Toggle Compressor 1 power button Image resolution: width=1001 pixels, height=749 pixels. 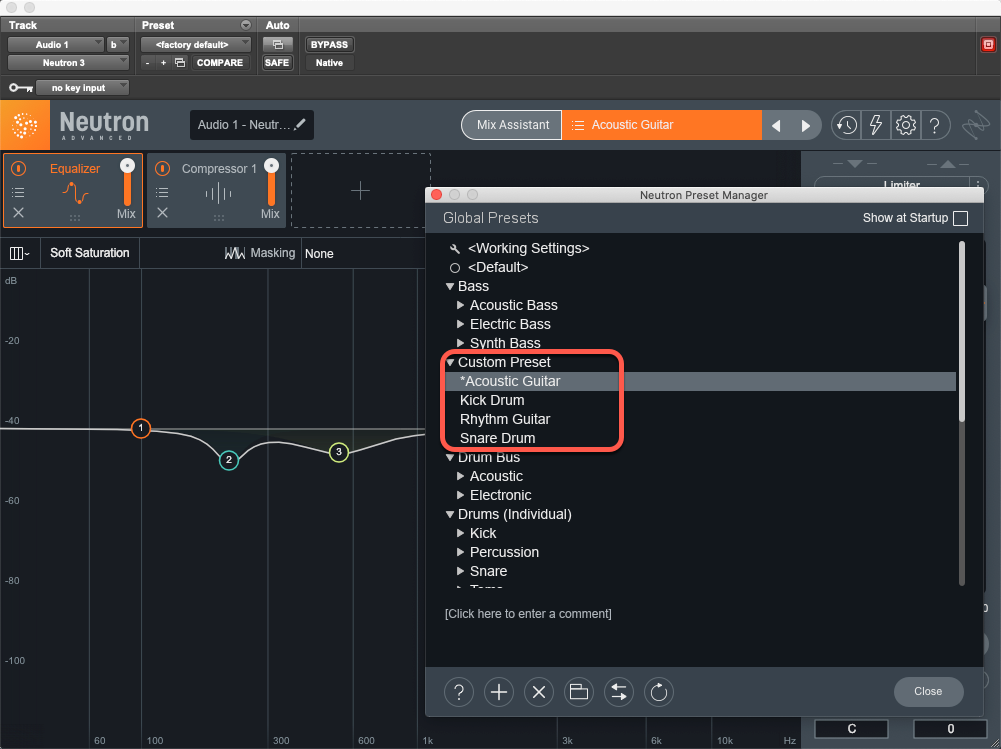pos(162,169)
